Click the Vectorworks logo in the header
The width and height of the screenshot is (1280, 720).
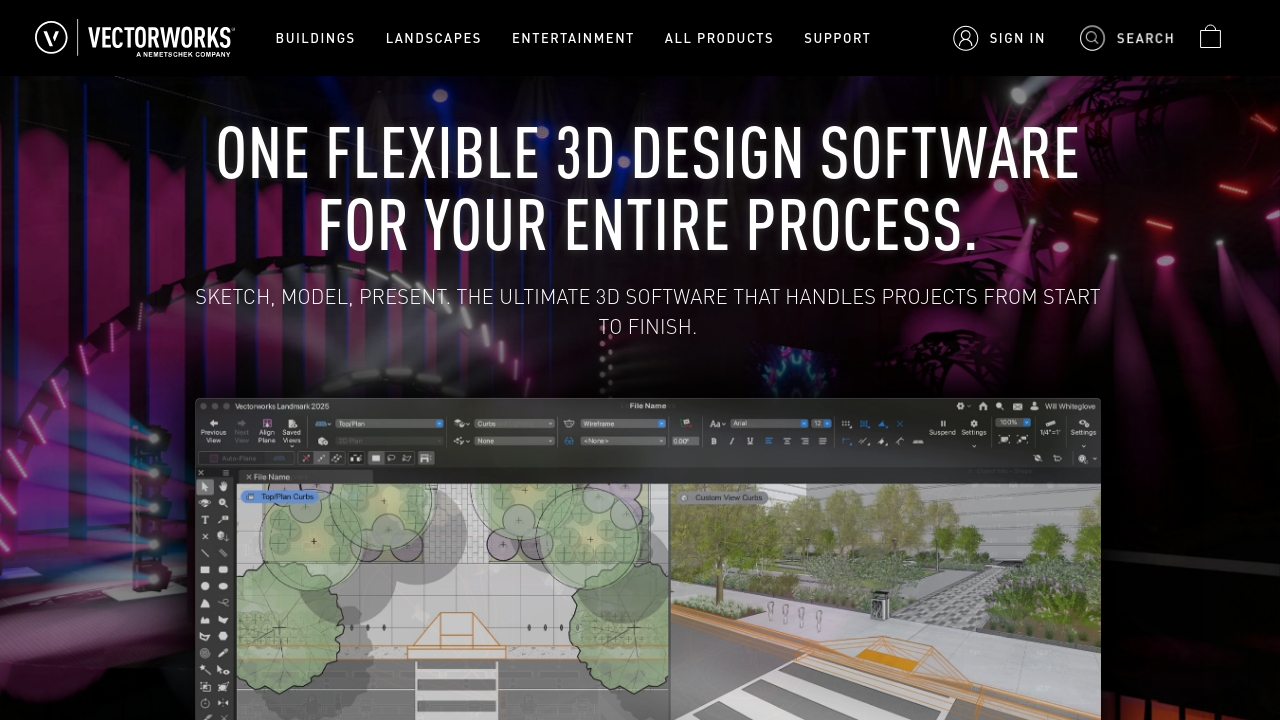click(135, 38)
